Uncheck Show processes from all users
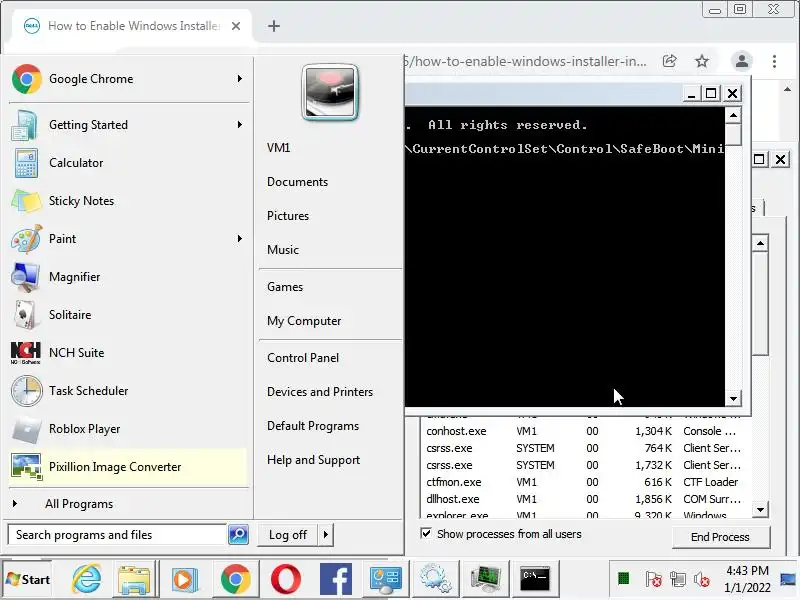Screen dimensions: 800x600 tap(426, 533)
